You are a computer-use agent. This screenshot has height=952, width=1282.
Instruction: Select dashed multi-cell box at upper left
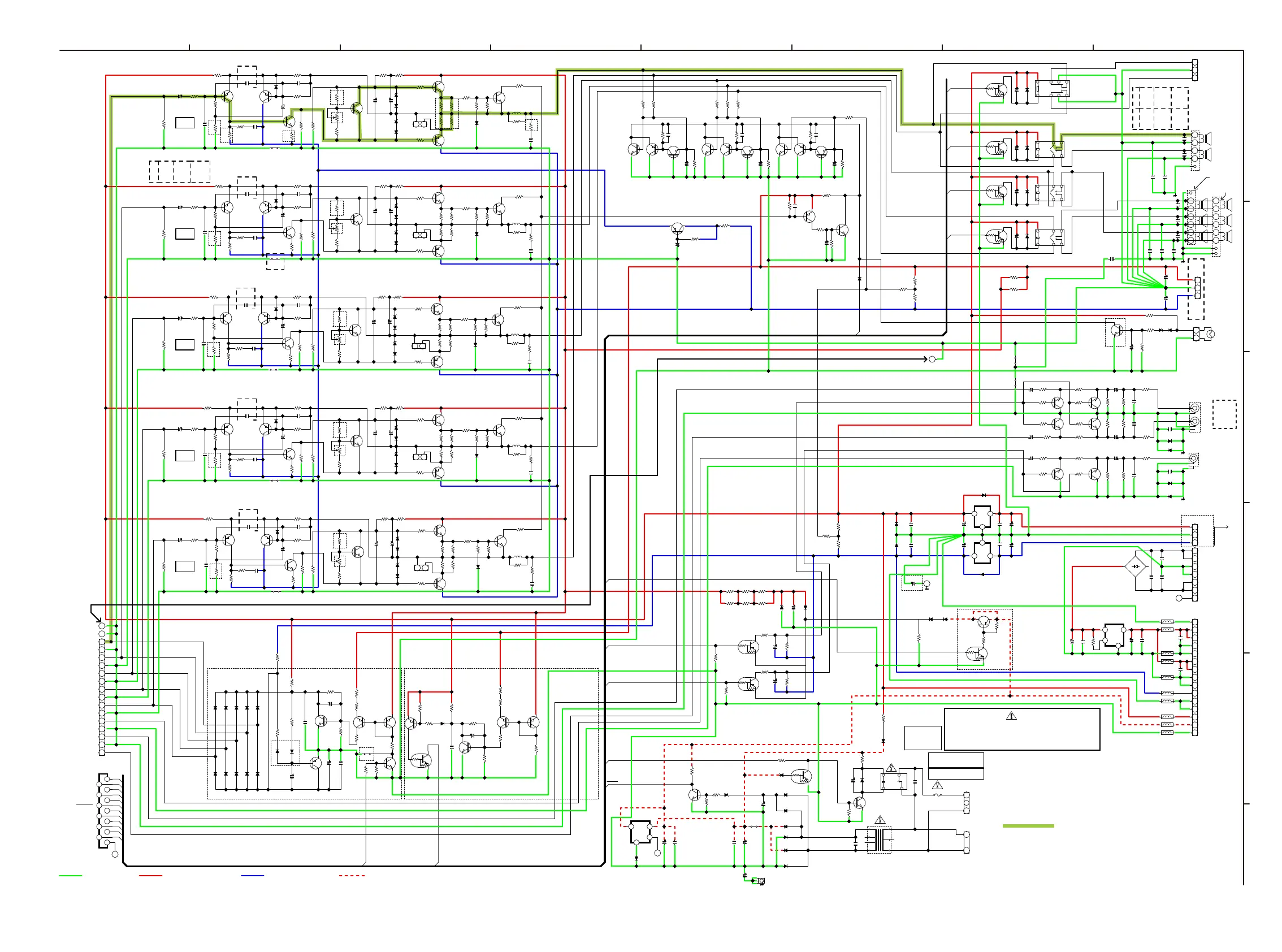pyautogui.click(x=180, y=172)
